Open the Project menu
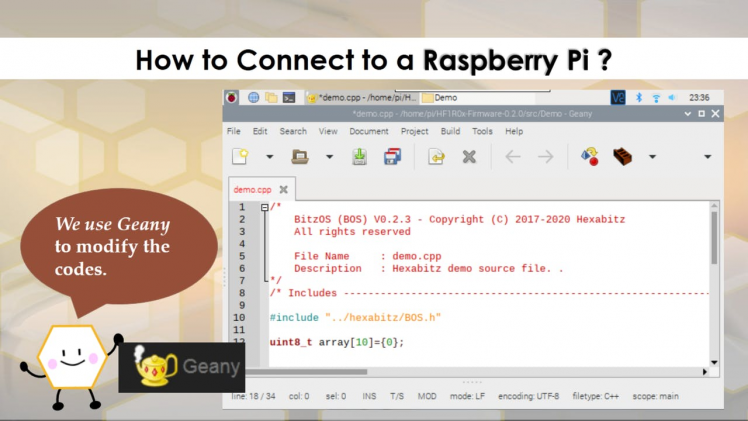 415,131
